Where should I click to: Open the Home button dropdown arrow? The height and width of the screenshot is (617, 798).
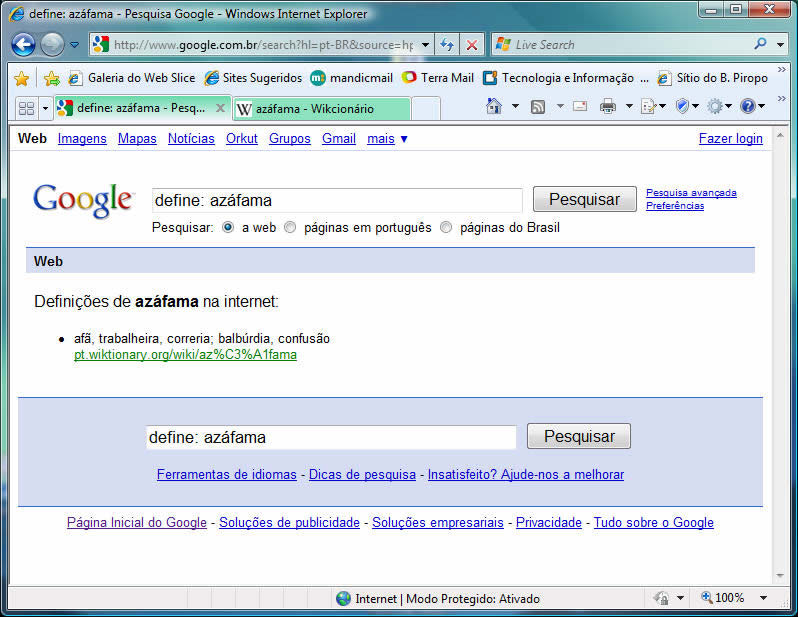click(x=515, y=106)
